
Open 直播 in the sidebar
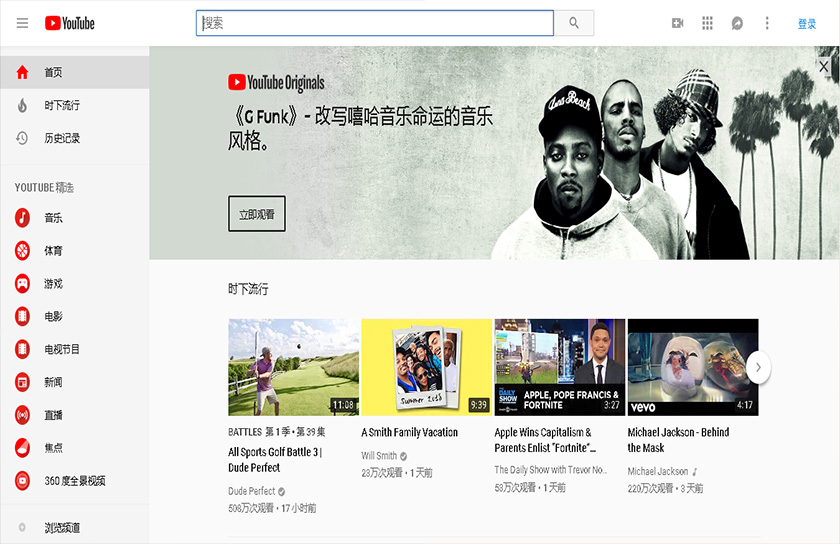pyautogui.click(x=53, y=415)
